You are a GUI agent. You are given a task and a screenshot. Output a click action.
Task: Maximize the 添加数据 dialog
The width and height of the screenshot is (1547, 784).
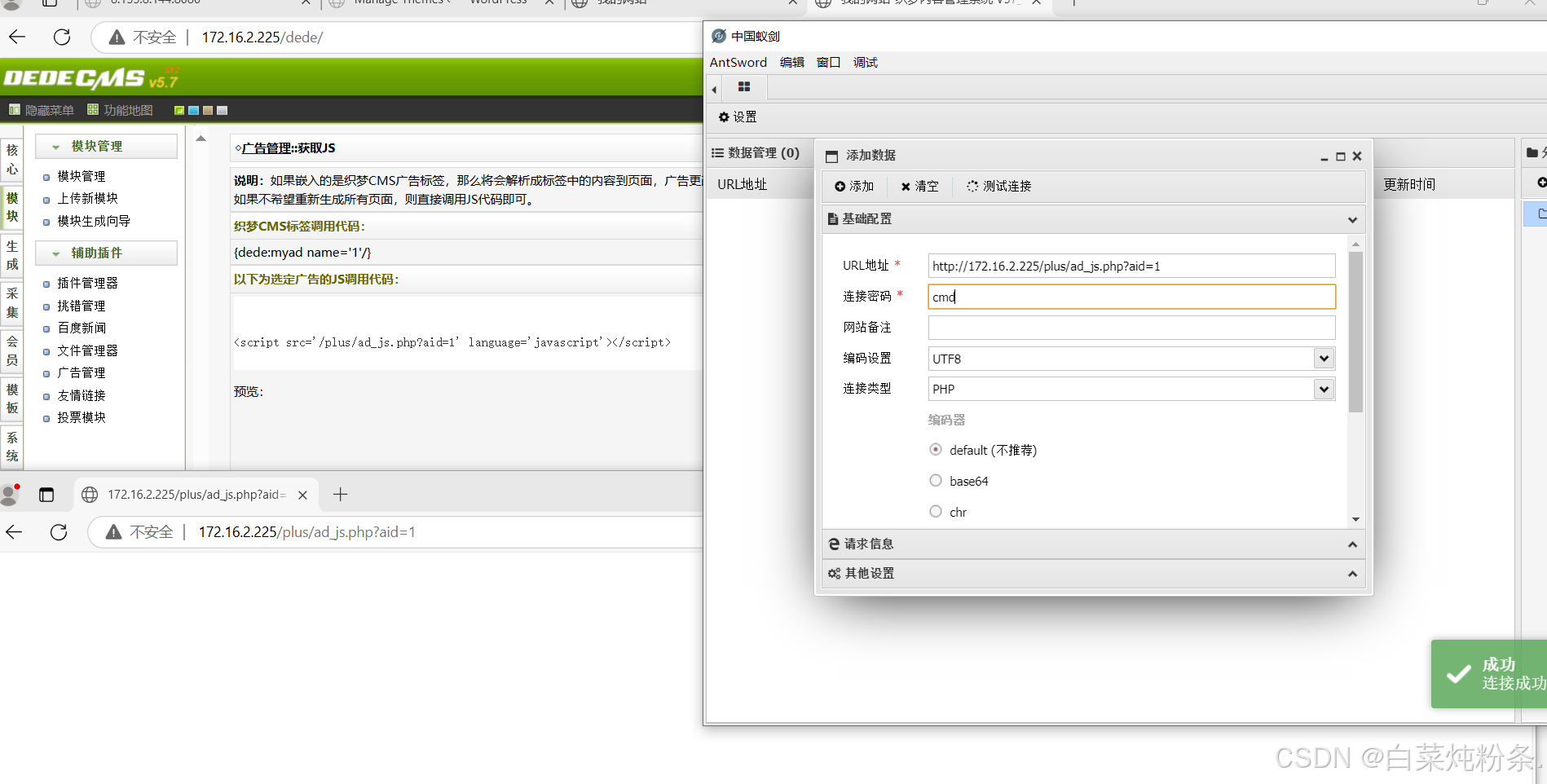coord(1341,156)
